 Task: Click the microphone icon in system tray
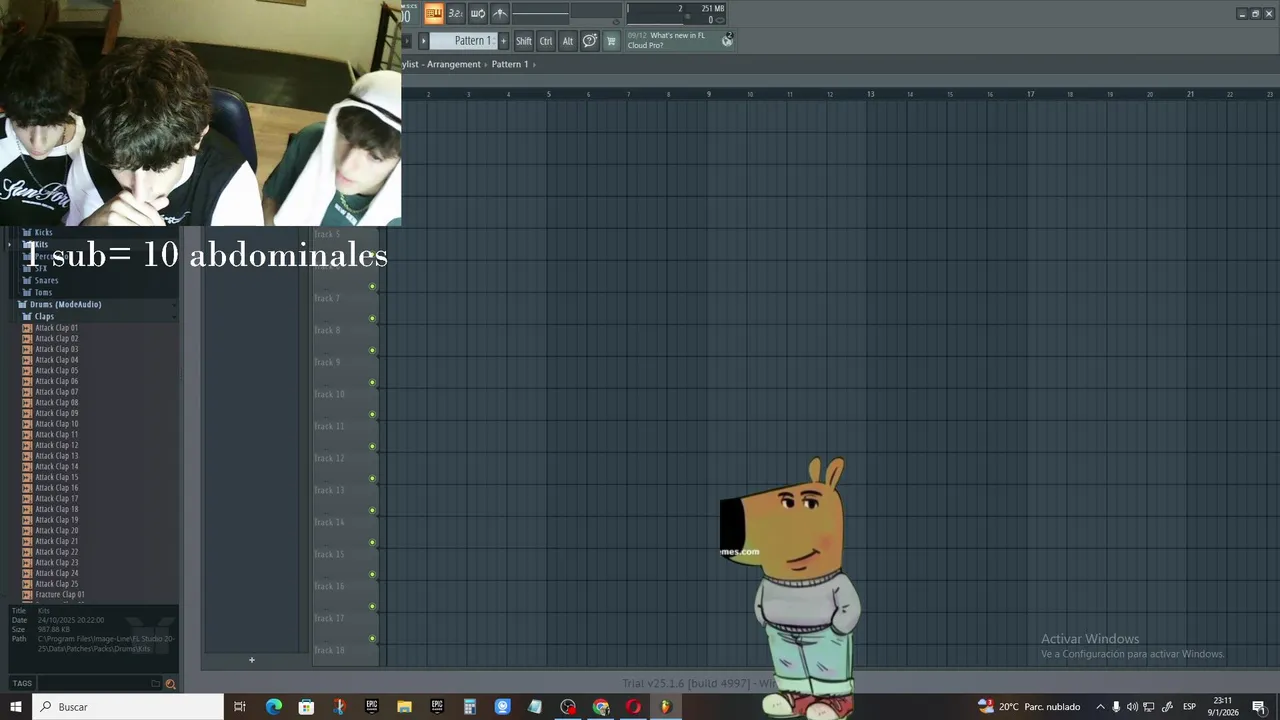(1116, 707)
